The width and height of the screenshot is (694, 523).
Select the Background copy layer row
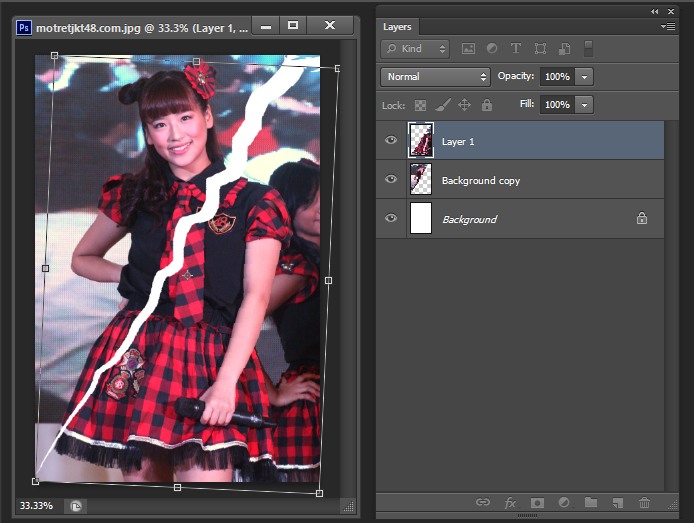tap(520, 179)
